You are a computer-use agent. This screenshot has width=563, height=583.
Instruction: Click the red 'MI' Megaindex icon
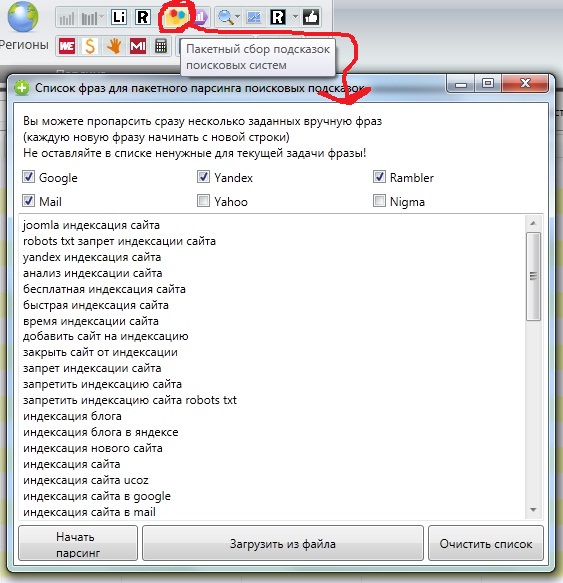(x=138, y=46)
